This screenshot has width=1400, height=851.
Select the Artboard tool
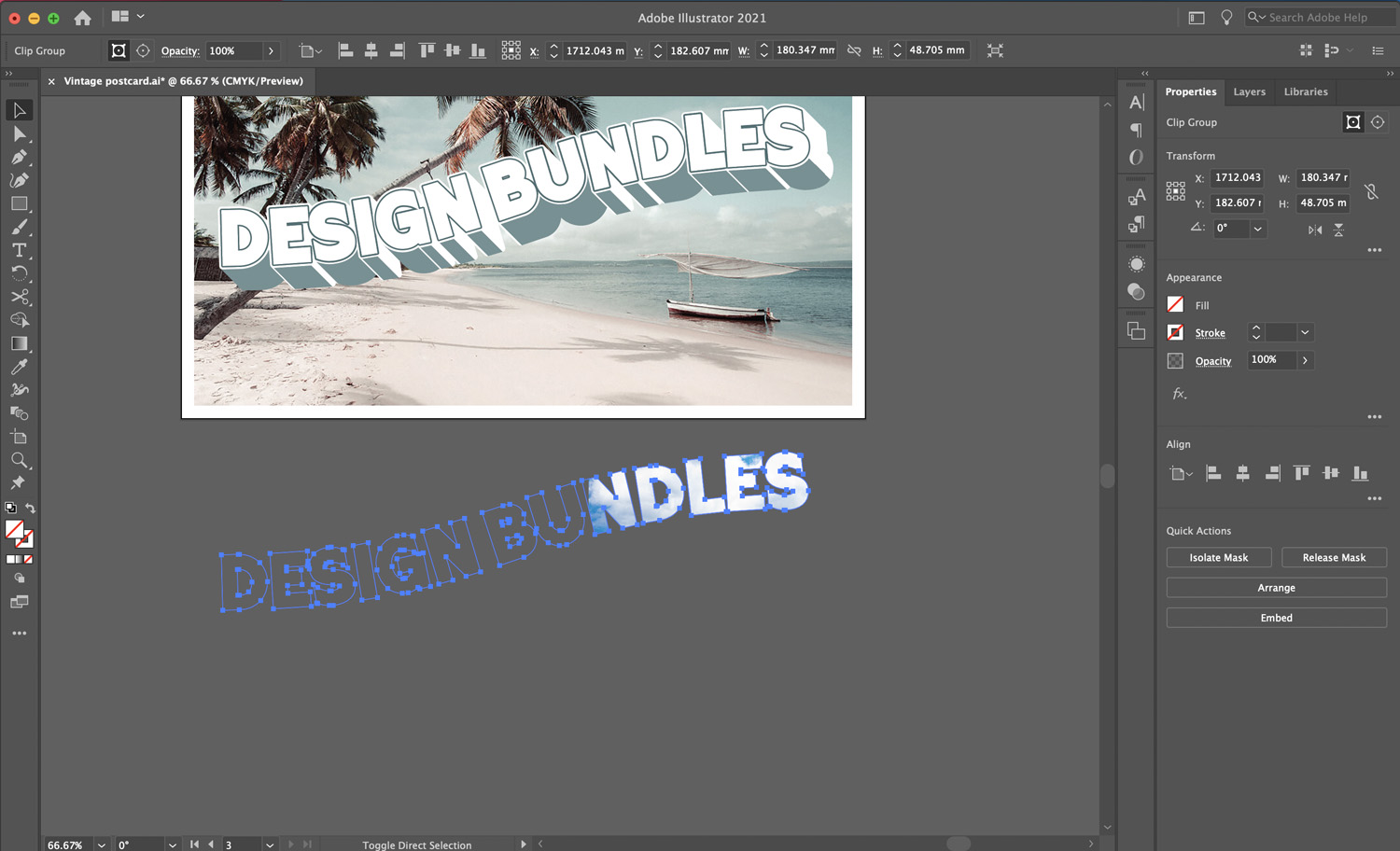(19, 437)
